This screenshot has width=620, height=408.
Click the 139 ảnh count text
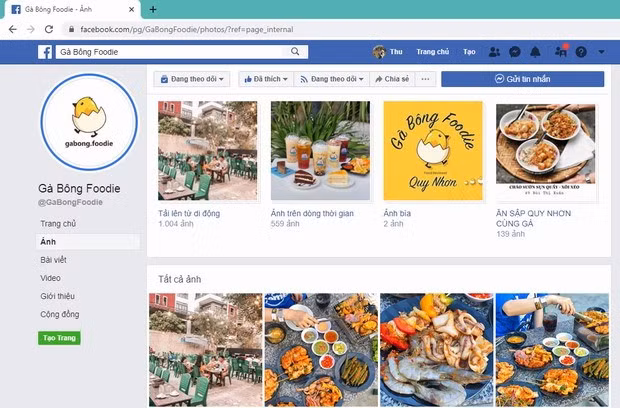click(510, 234)
